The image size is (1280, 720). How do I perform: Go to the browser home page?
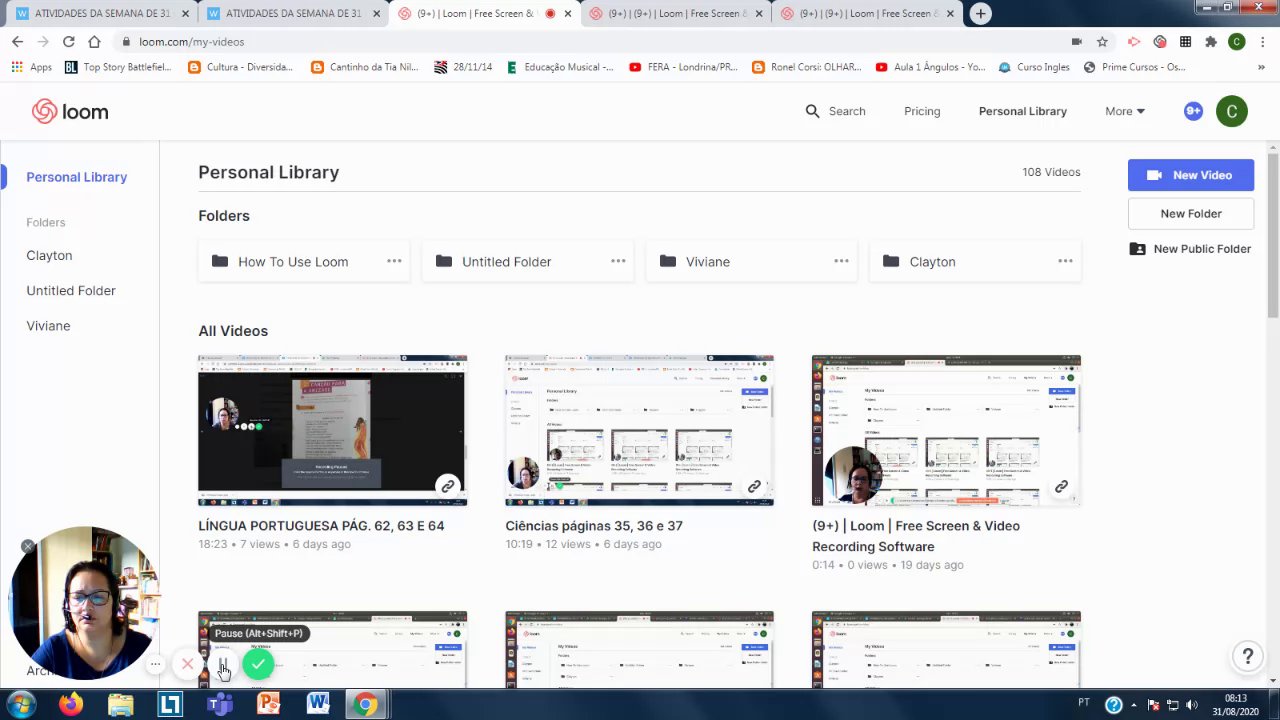click(94, 41)
